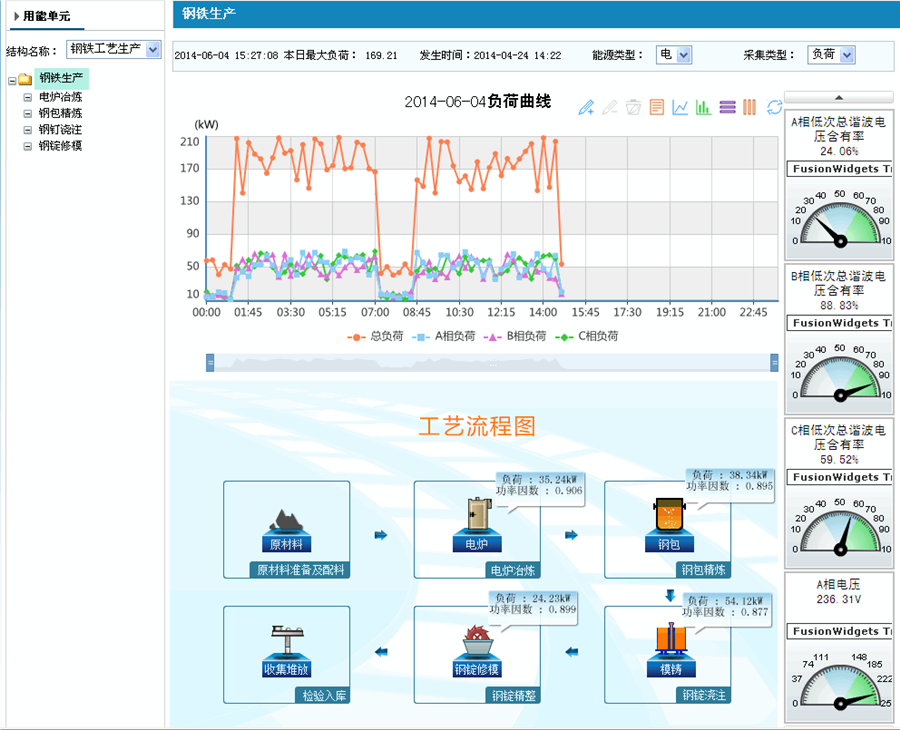Toggle C相负荷 series in legend
The width and height of the screenshot is (900, 730).
[587, 336]
